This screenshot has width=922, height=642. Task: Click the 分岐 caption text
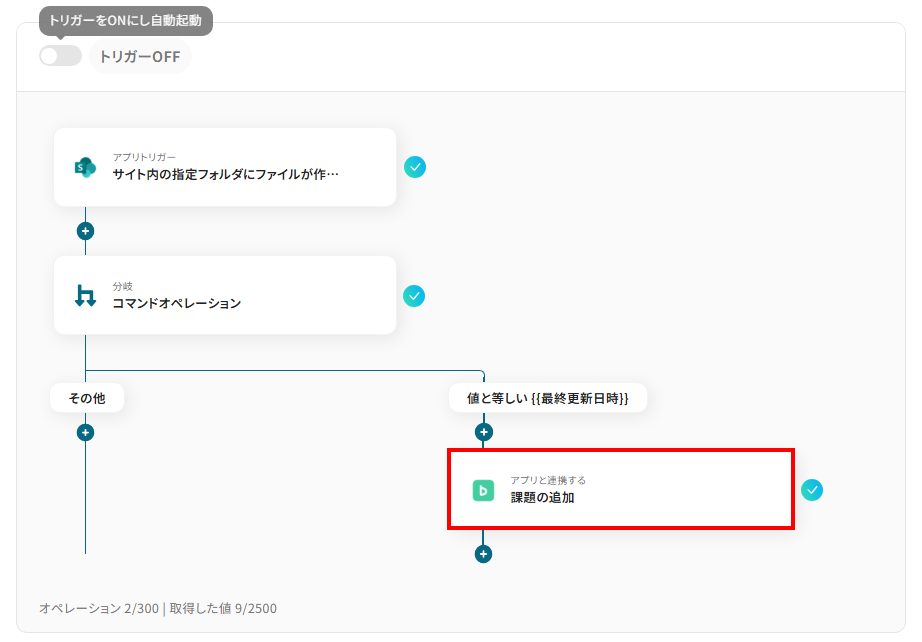122,286
